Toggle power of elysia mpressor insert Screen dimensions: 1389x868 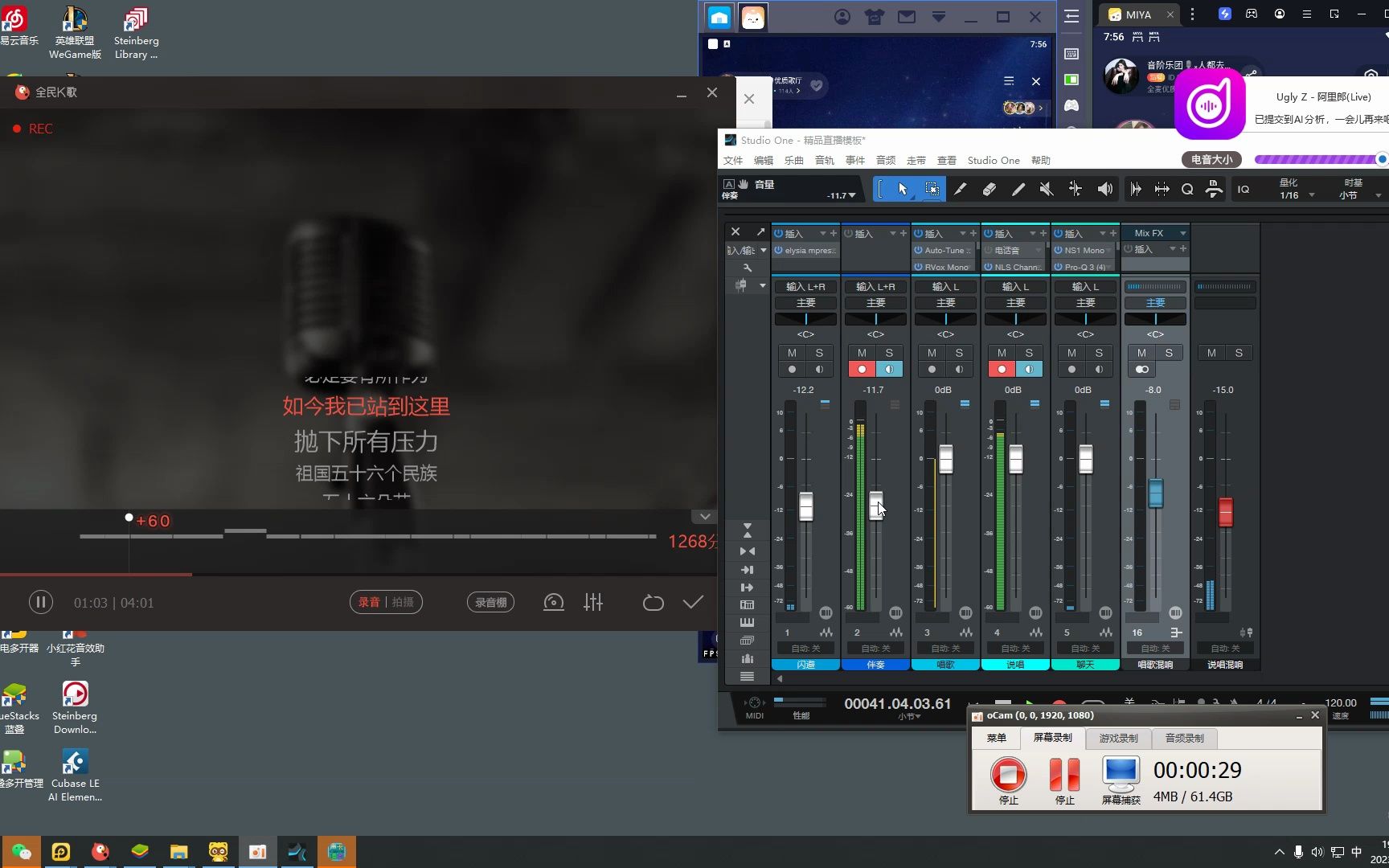point(778,250)
